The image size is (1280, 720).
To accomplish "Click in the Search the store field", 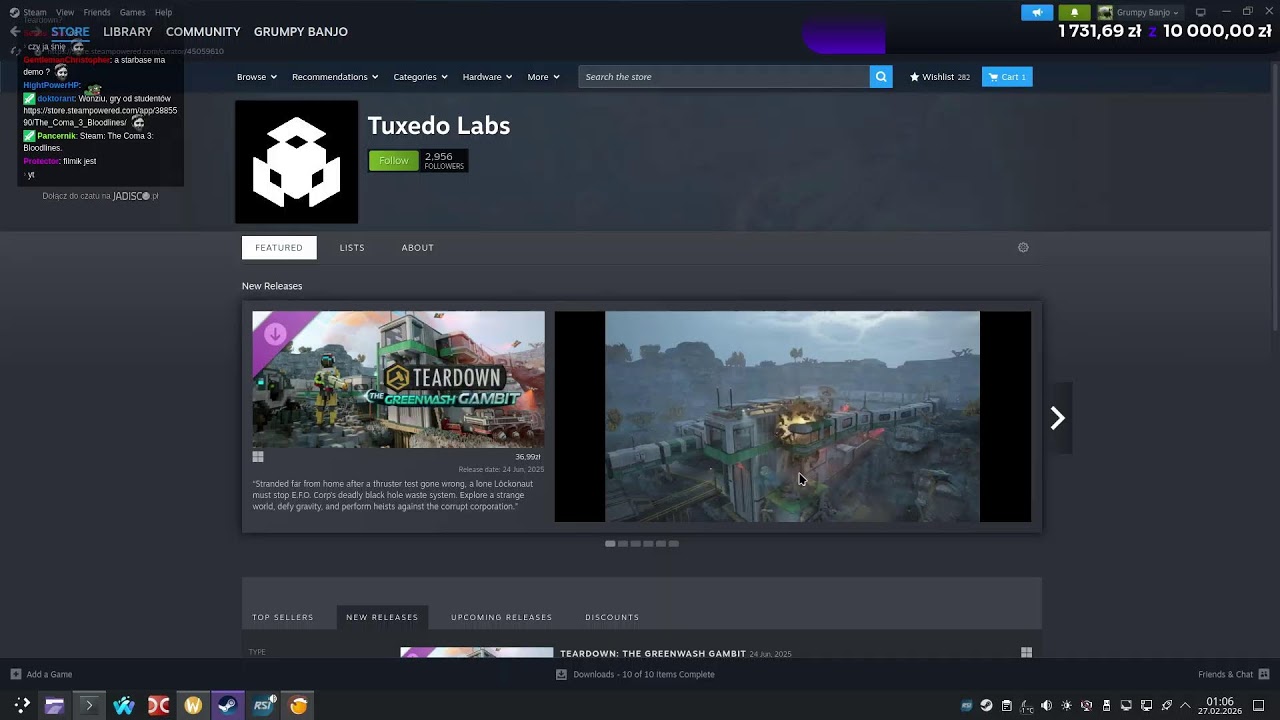I will tap(724, 77).
